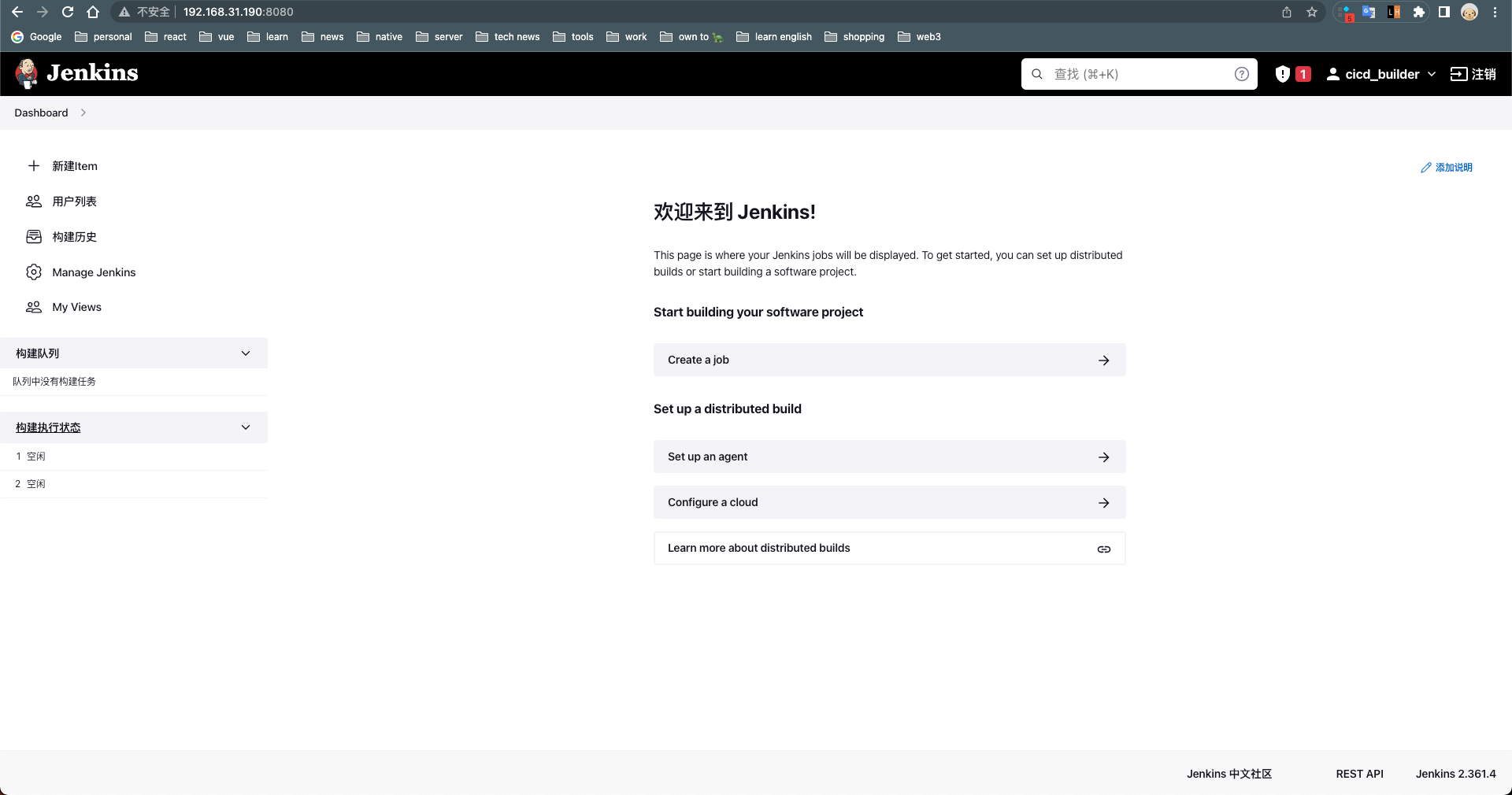This screenshot has height=795, width=1512.
Task: Go forward with the browser forward arrow
Action: [43, 12]
